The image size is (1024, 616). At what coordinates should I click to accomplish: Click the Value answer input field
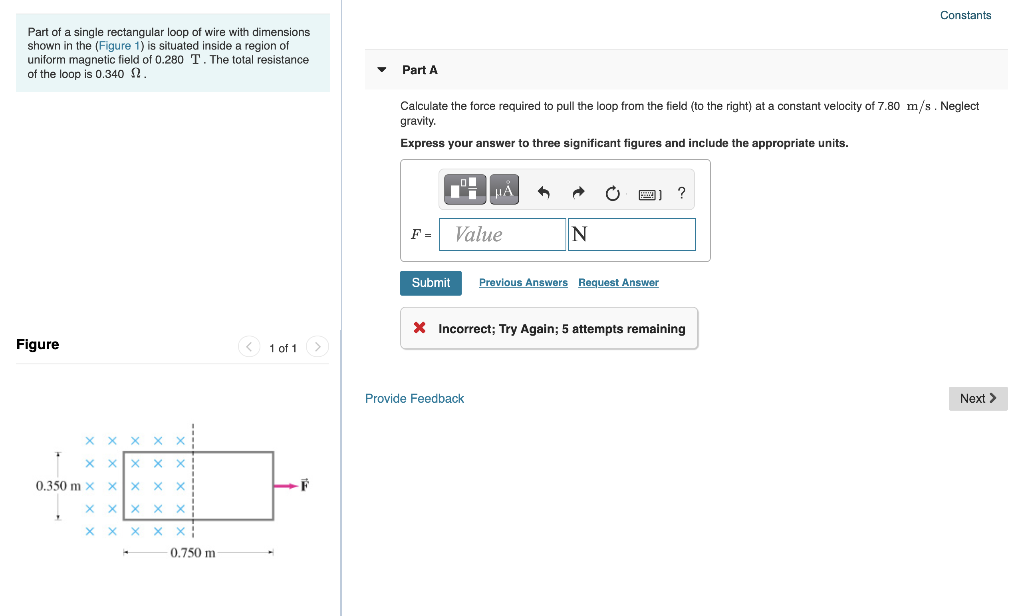coord(501,233)
